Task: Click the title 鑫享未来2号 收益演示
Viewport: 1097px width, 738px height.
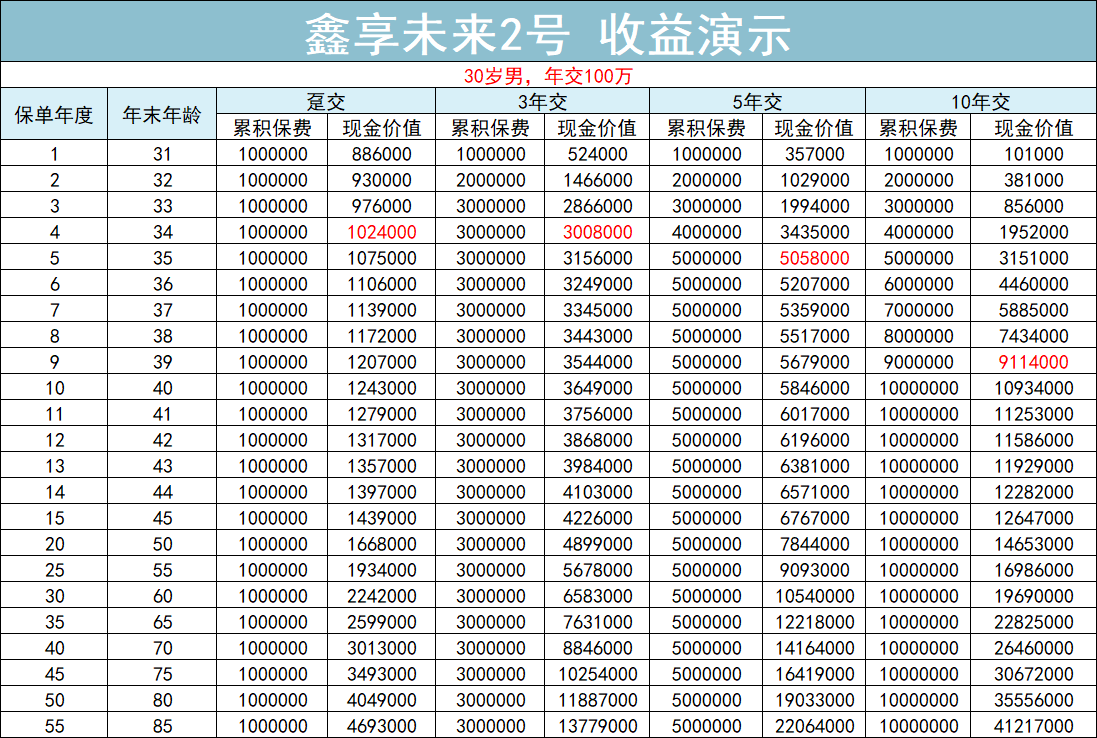Action: [548, 34]
